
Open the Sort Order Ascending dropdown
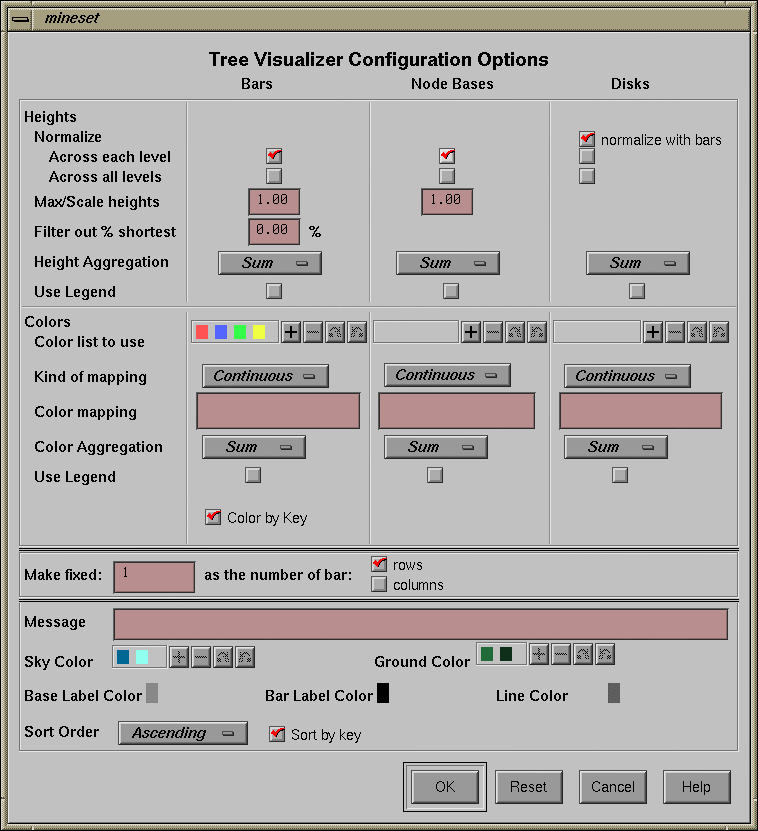pyautogui.click(x=183, y=733)
